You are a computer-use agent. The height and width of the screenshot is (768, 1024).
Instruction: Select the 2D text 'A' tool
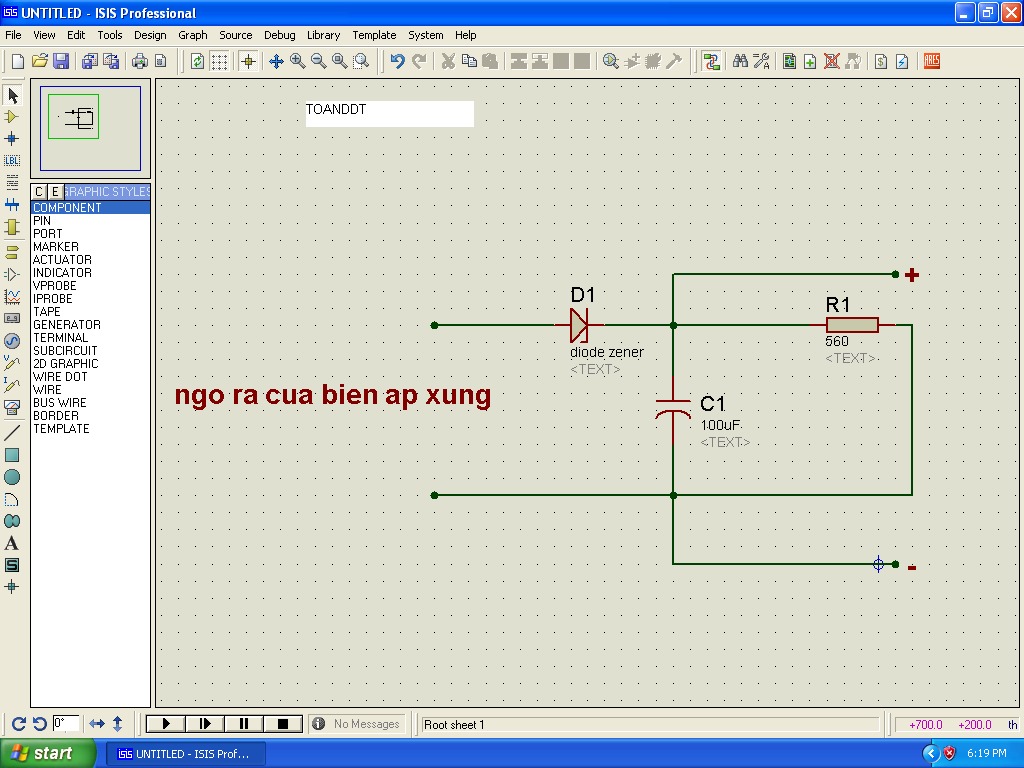[12, 543]
